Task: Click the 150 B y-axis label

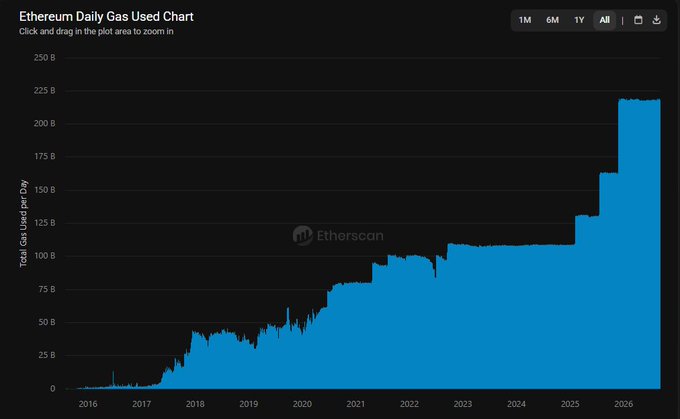Action: pyautogui.click(x=45, y=190)
